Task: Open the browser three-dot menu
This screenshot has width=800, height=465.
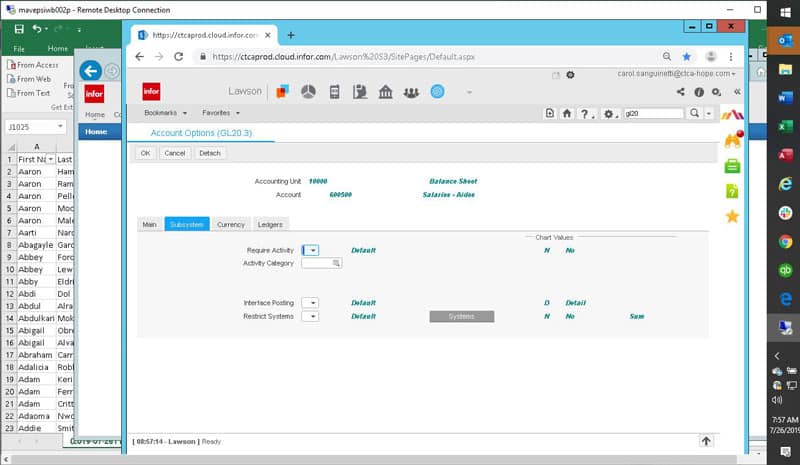Action: pos(731,57)
